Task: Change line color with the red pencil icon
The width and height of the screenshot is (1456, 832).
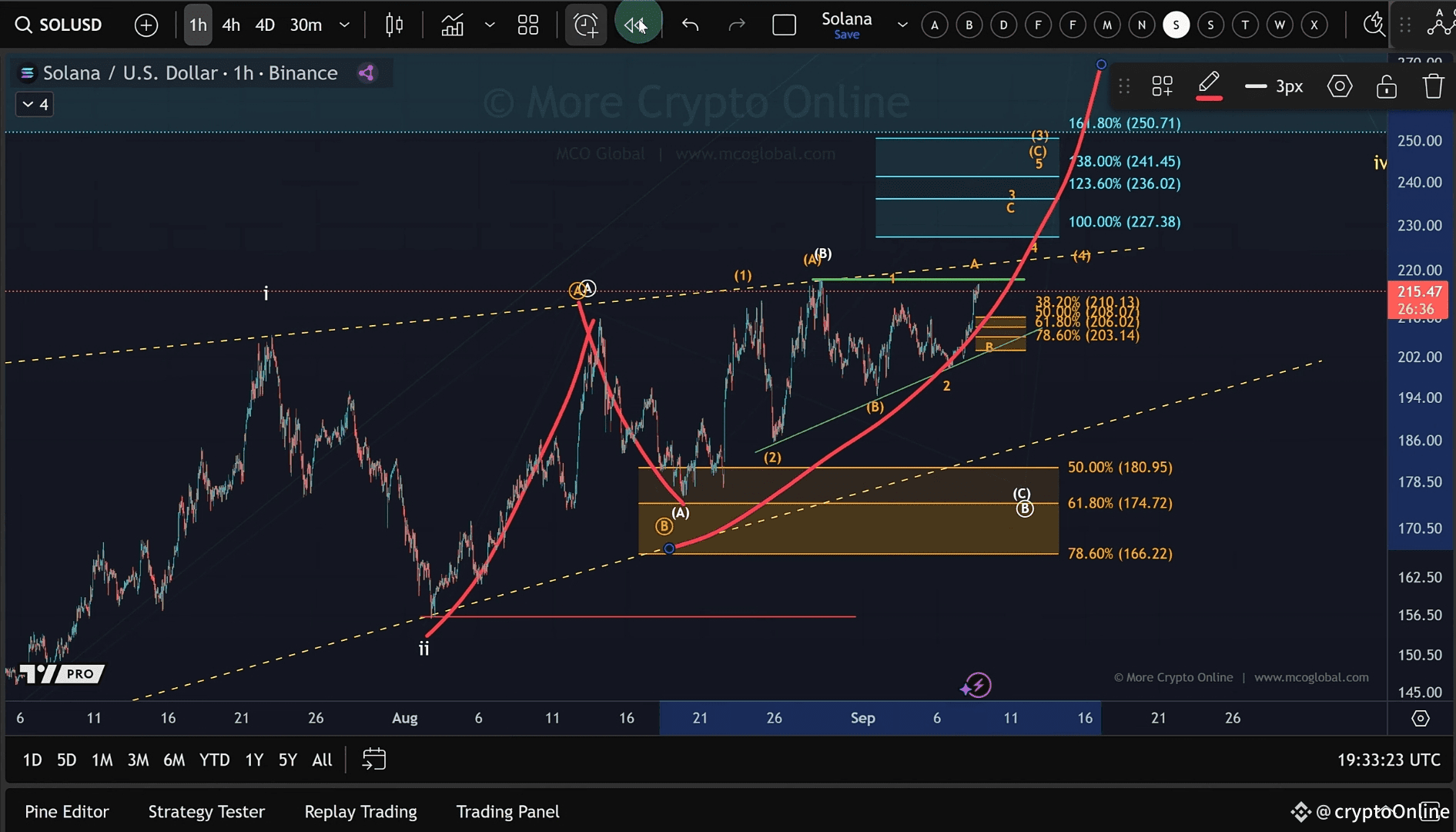Action: pyautogui.click(x=1209, y=86)
